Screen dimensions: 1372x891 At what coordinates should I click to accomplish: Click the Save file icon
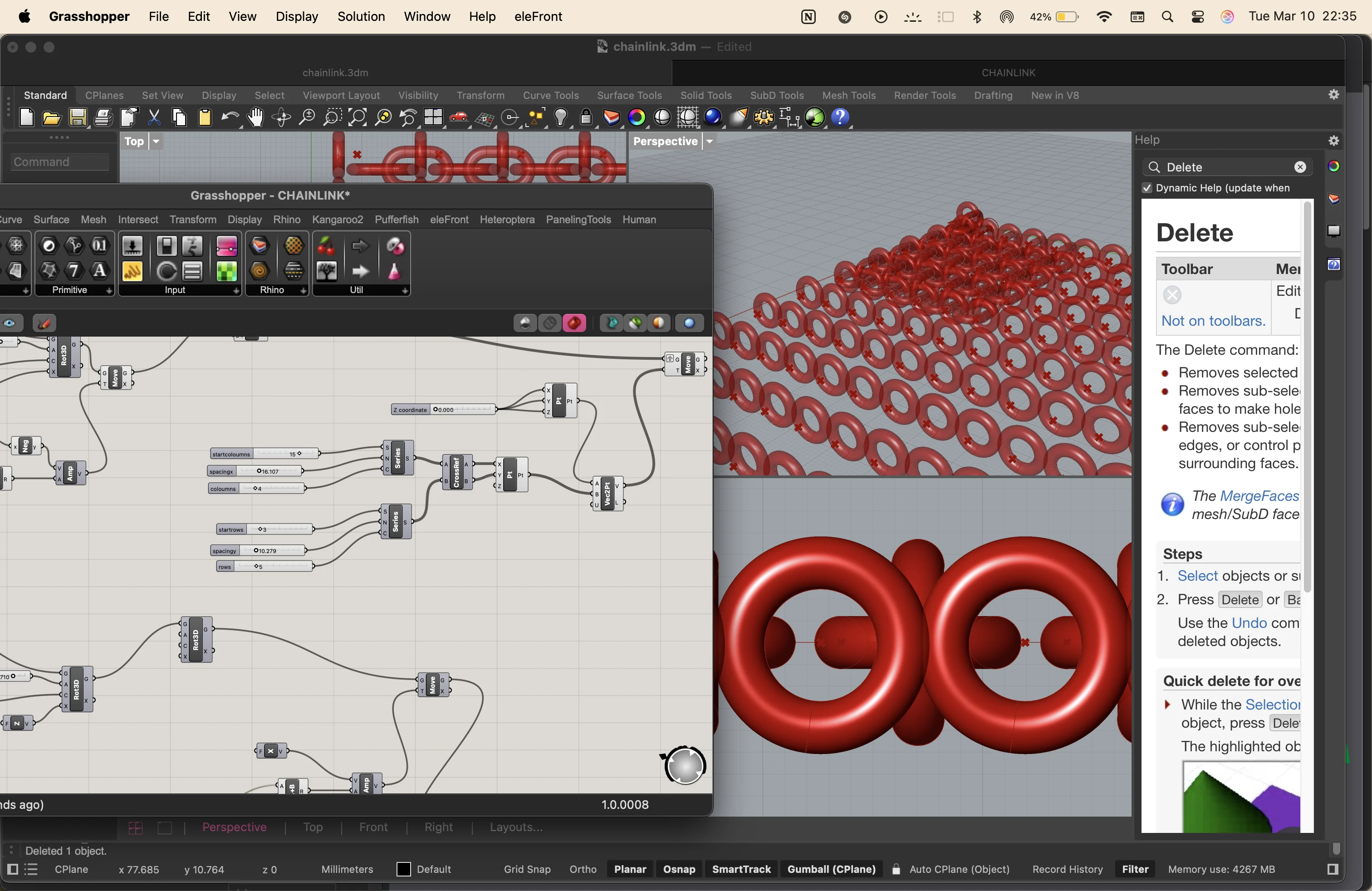(78, 117)
